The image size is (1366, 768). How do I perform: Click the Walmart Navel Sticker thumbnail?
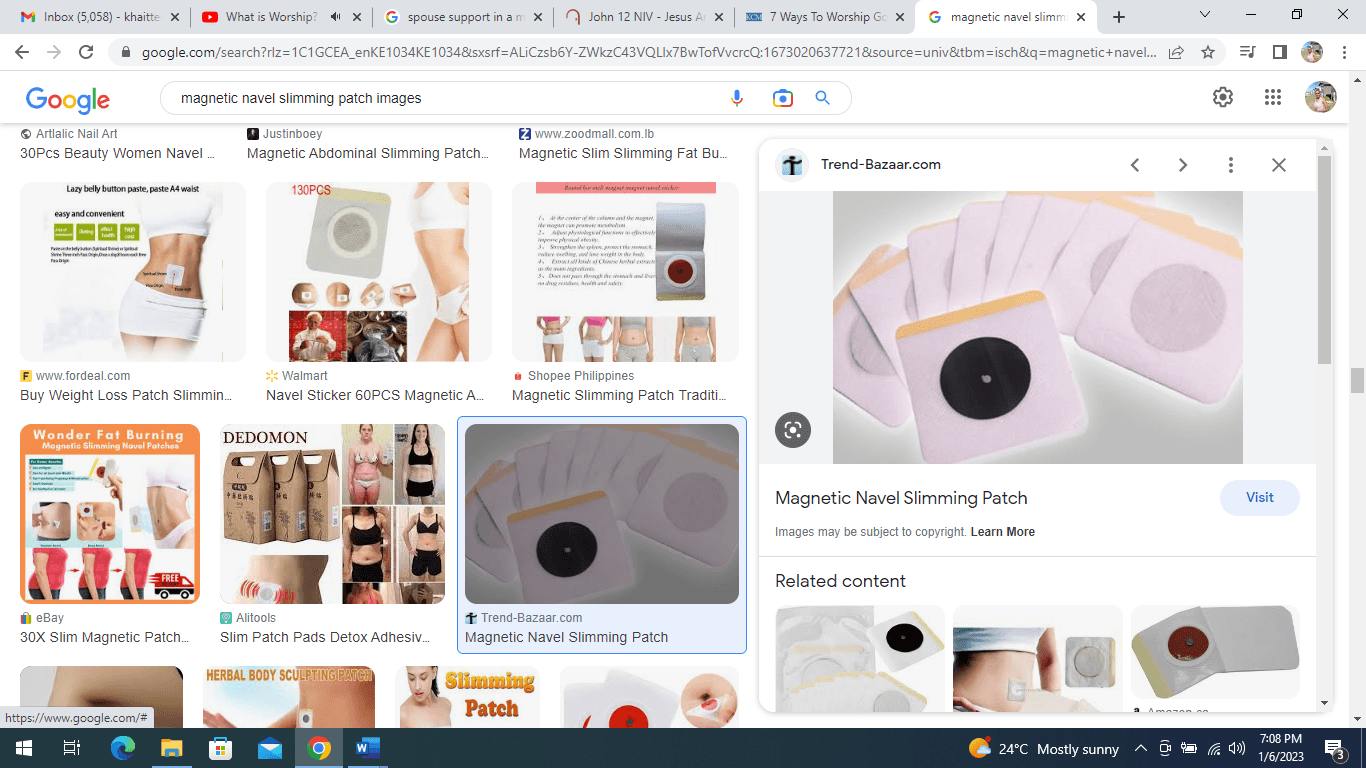click(379, 272)
